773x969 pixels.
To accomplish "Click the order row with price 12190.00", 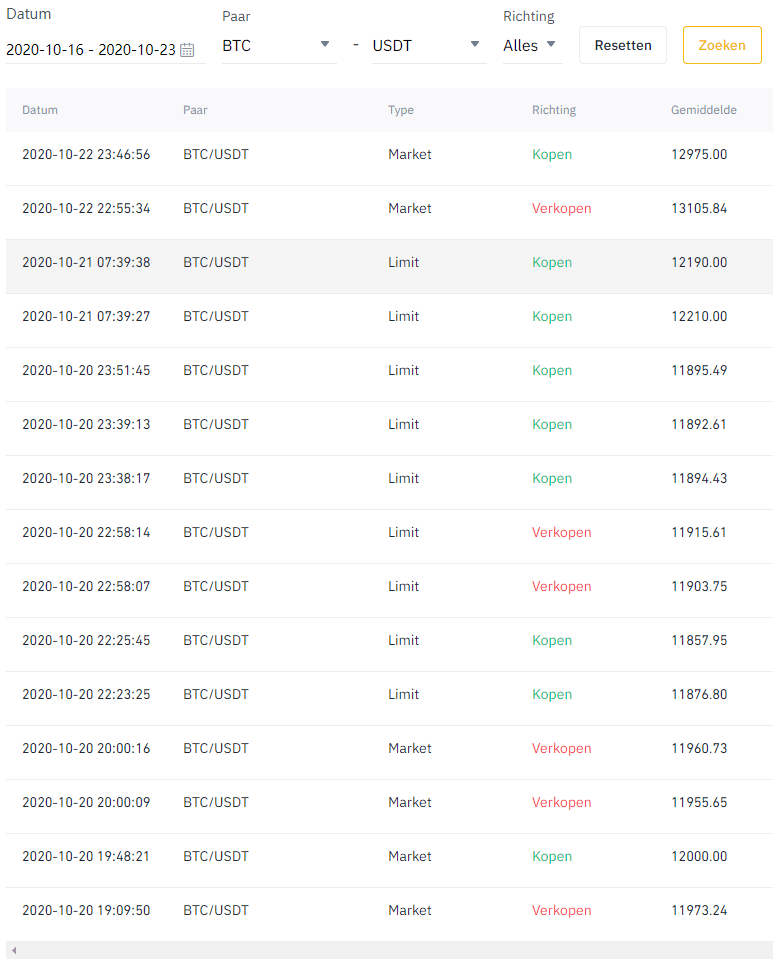I will (x=388, y=263).
